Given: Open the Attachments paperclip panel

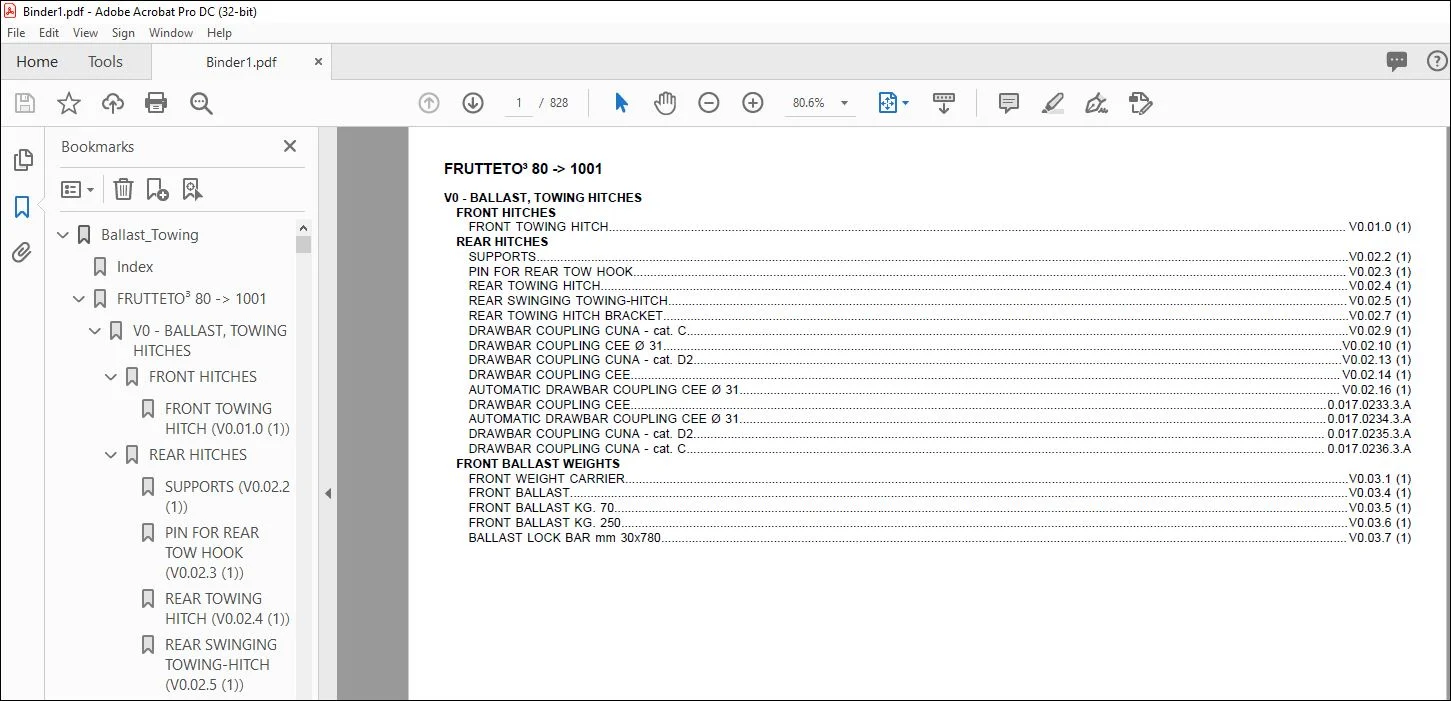Looking at the screenshot, I should point(22,253).
